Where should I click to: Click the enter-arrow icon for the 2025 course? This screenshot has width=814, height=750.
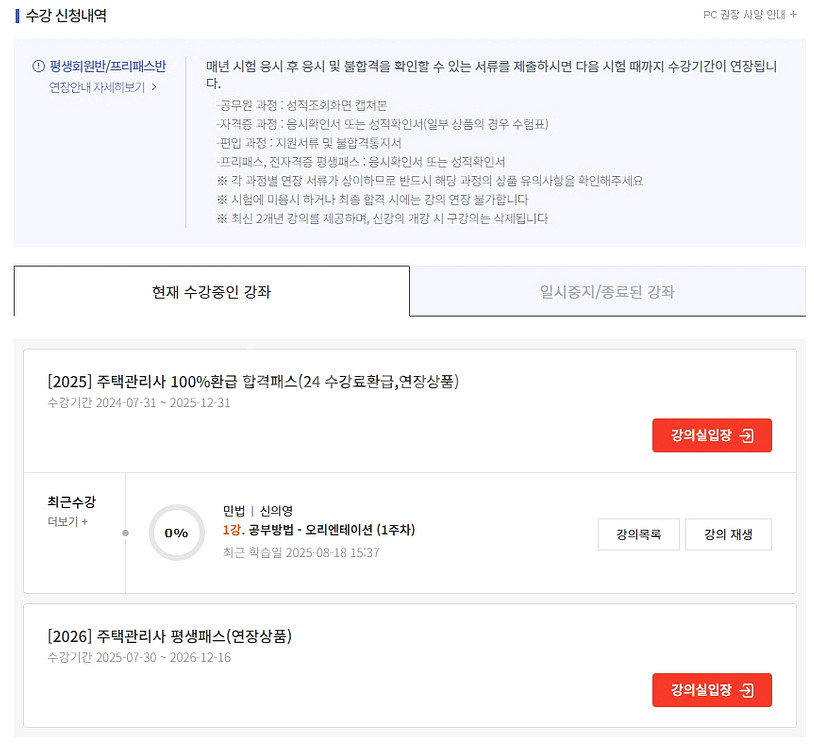click(746, 435)
